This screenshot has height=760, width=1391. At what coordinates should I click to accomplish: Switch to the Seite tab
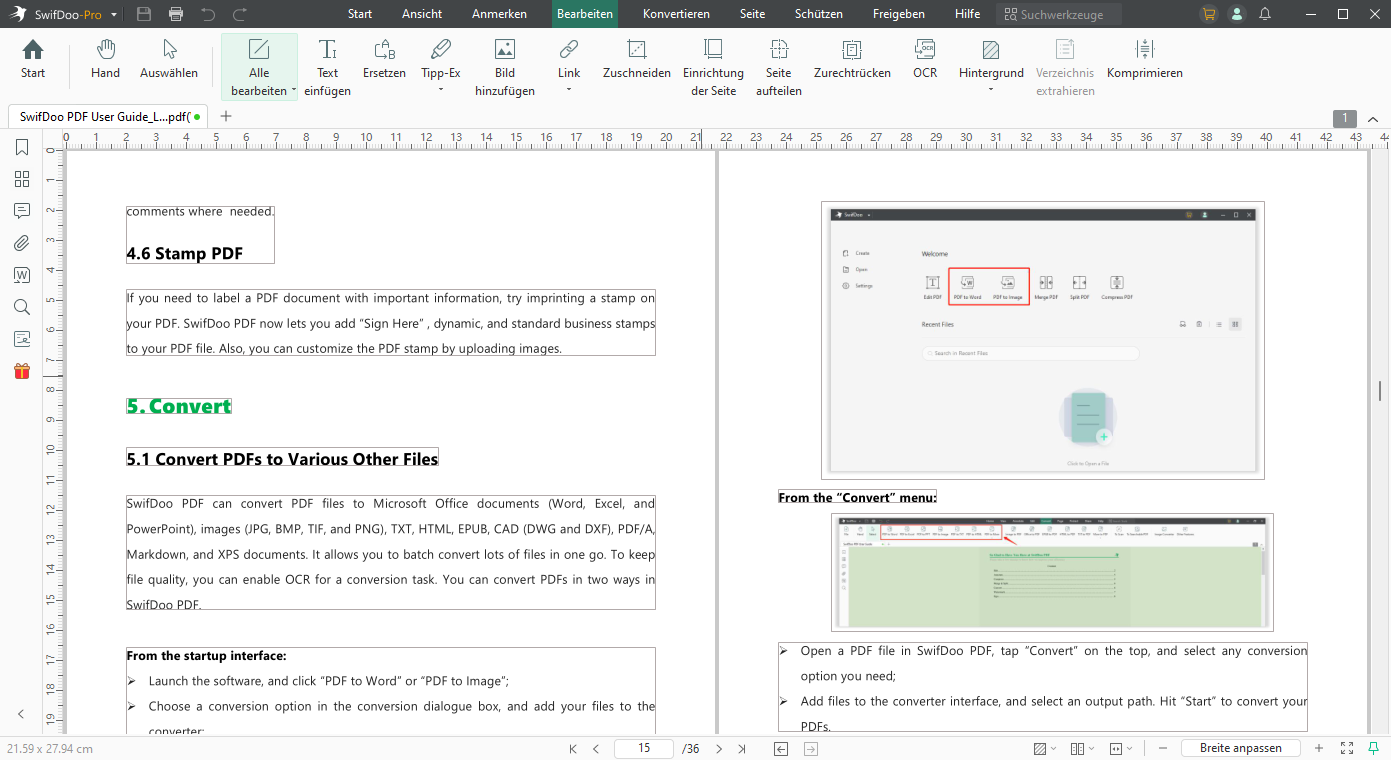click(752, 14)
